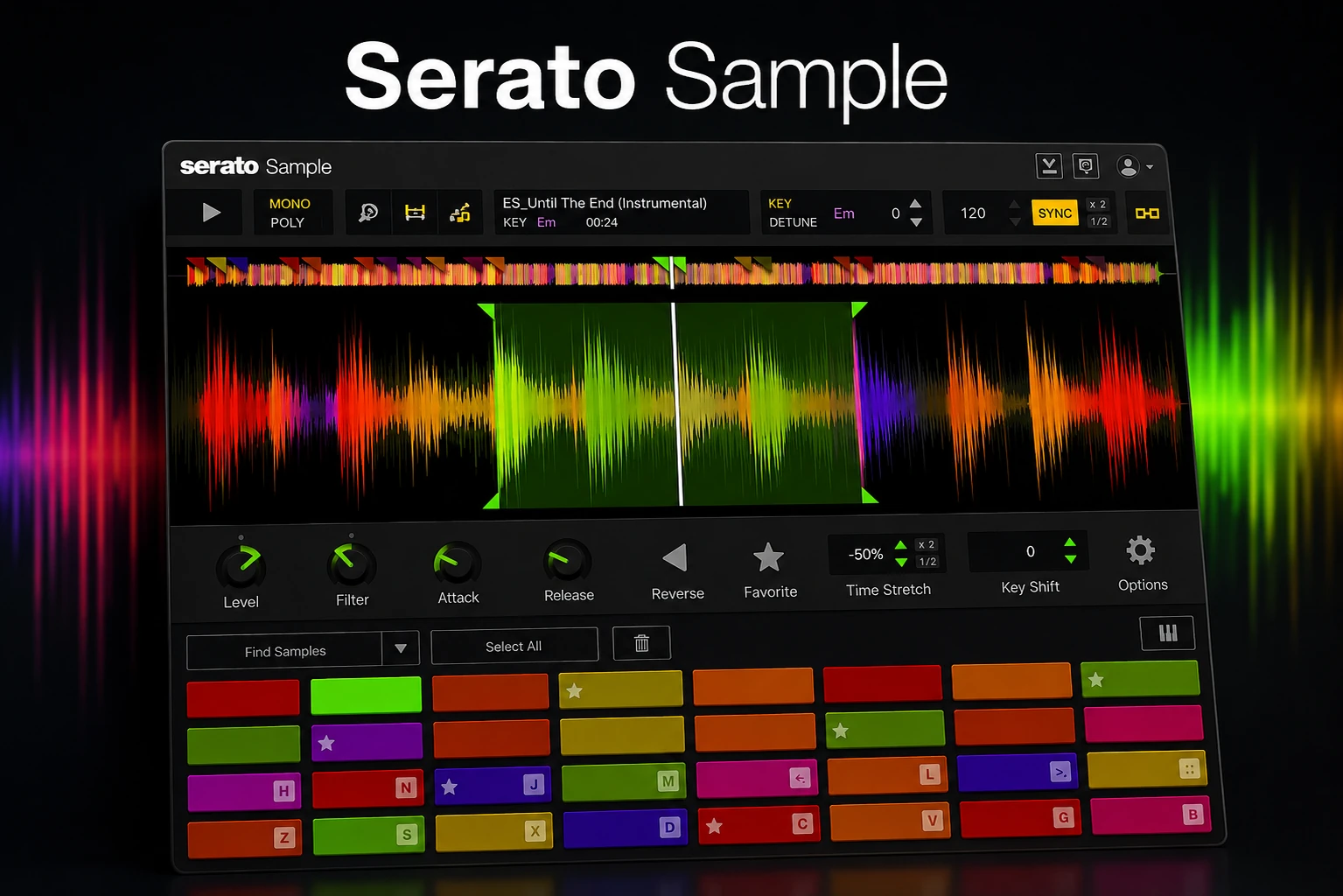This screenshot has height=896, width=1343.
Task: Increase Time Stretch with the up arrow
Action: click(901, 546)
